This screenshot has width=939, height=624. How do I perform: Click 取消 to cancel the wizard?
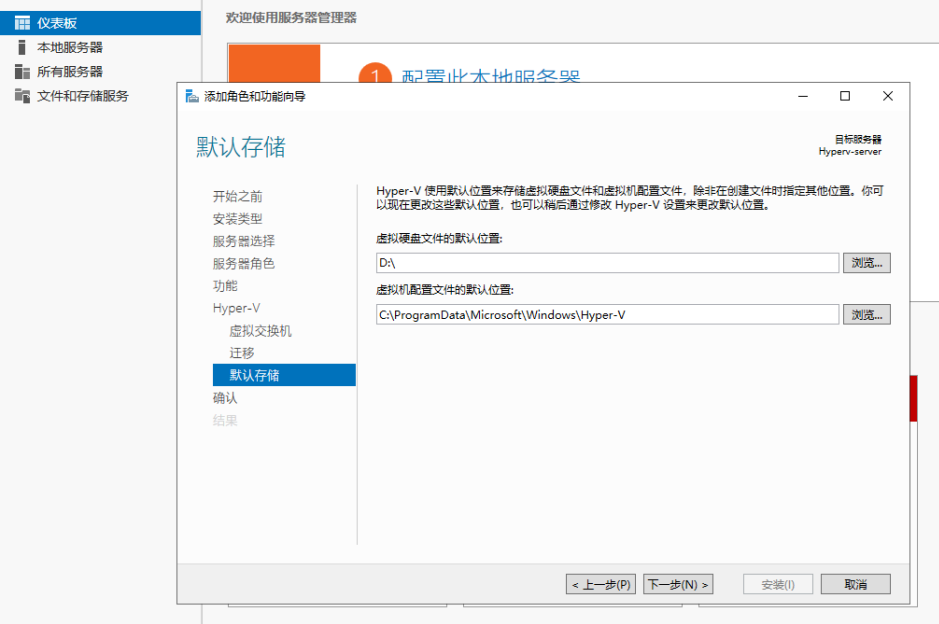click(x=855, y=584)
